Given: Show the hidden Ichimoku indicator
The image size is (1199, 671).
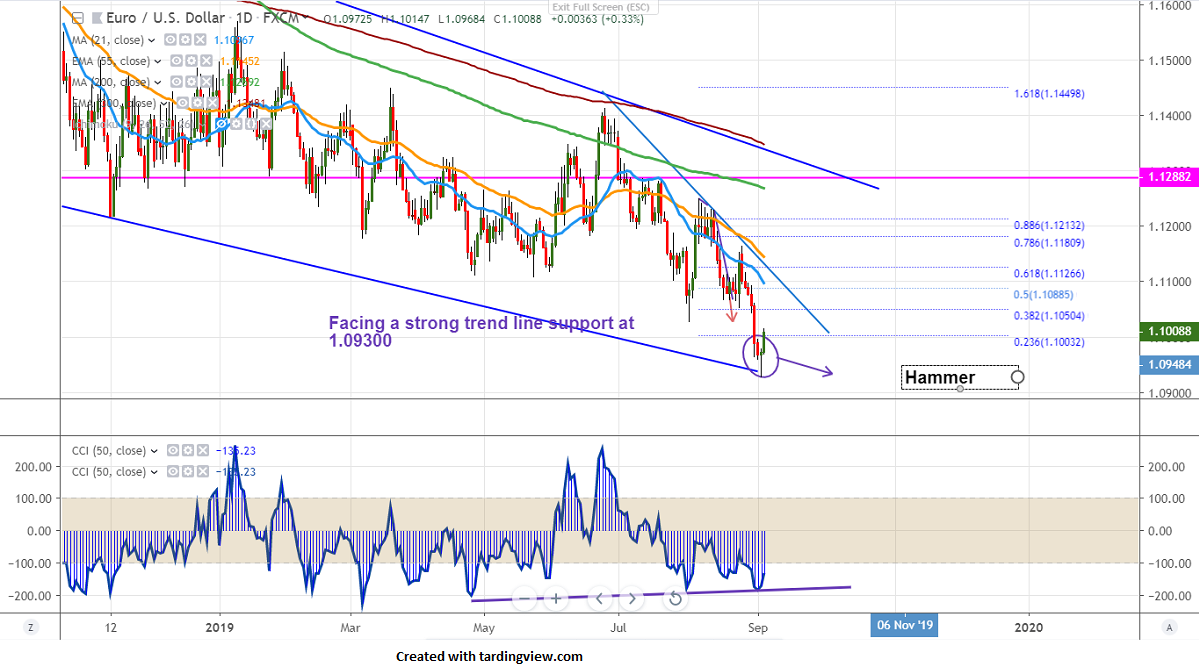Looking at the screenshot, I should pyautogui.click(x=222, y=124).
